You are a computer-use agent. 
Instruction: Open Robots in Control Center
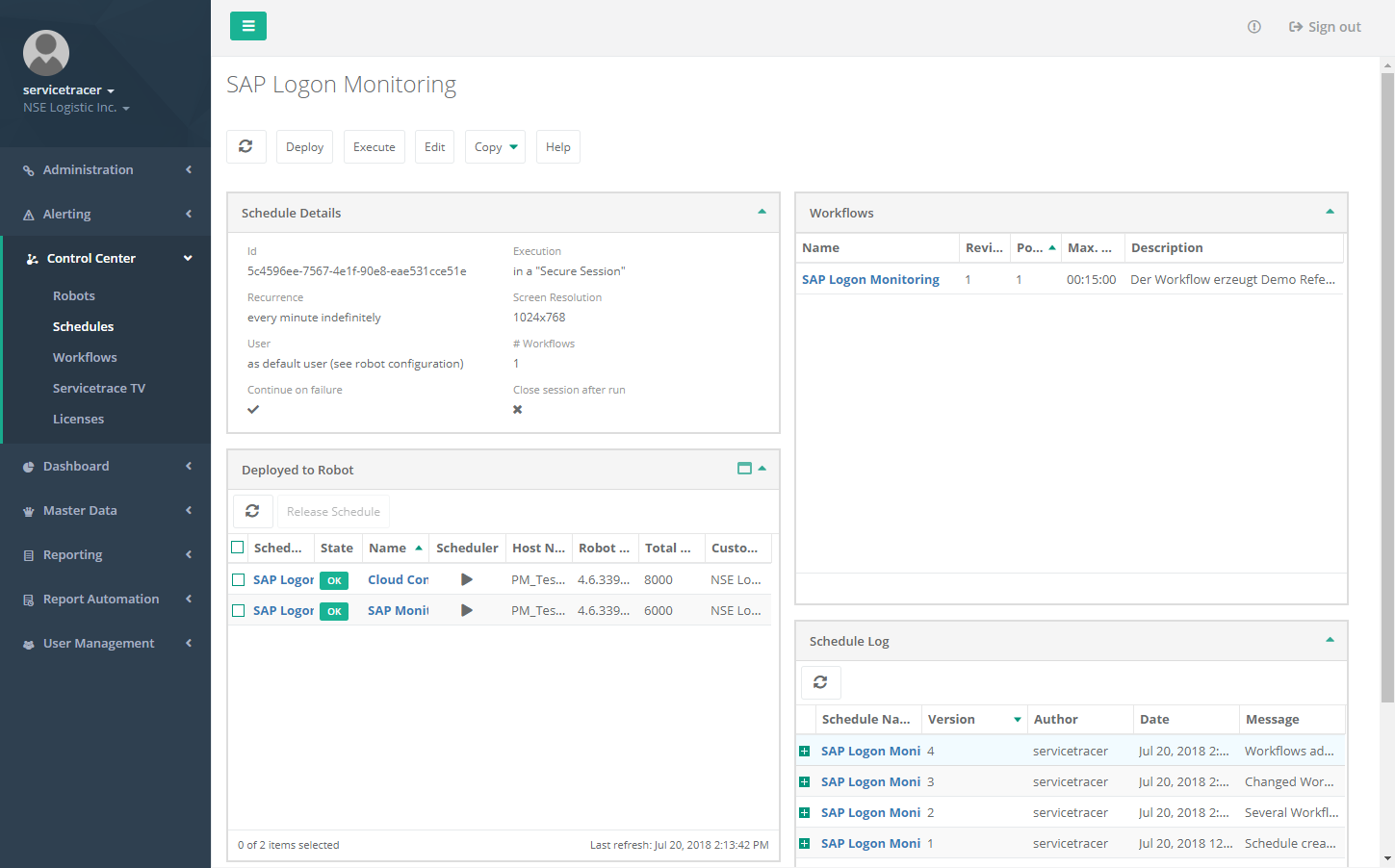tap(74, 295)
